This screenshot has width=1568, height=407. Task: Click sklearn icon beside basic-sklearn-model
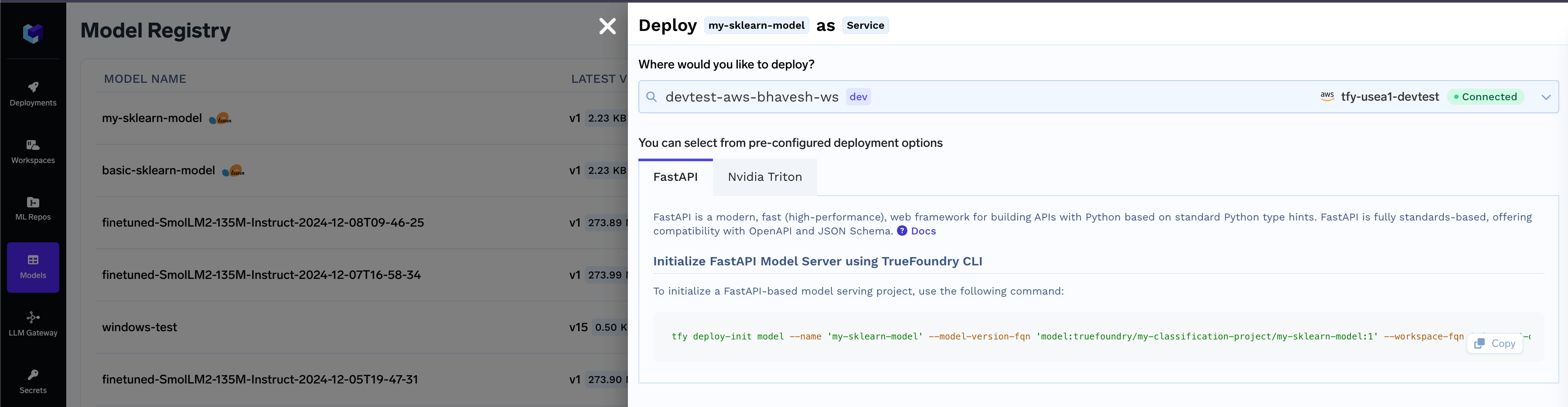tap(233, 171)
